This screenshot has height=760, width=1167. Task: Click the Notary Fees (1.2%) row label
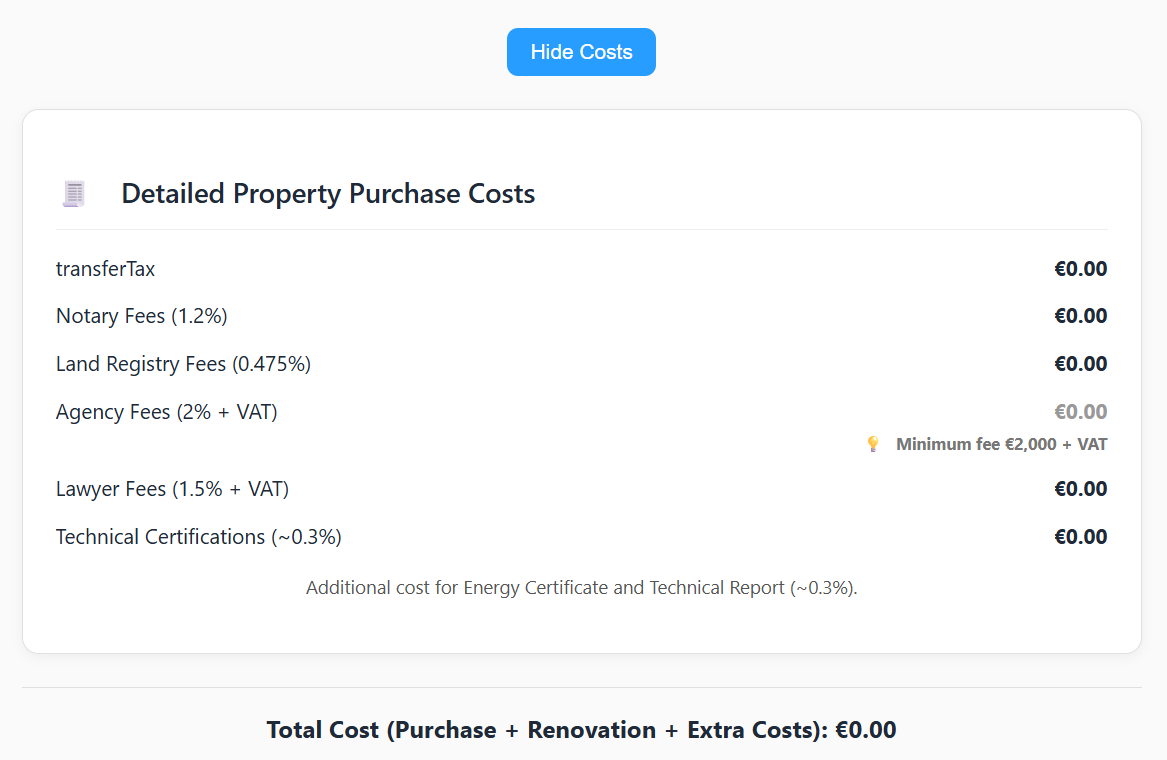[x=141, y=316]
